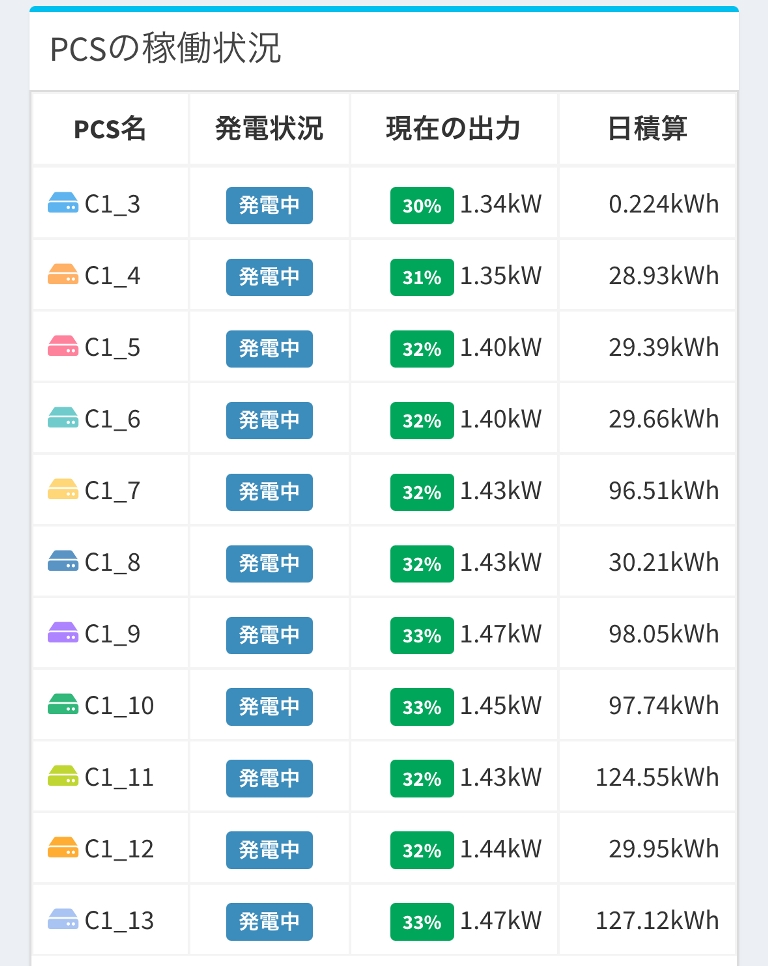This screenshot has width=768, height=966.
Task: Select the 発電中 status badge for C1_3
Action: pyautogui.click(x=269, y=205)
